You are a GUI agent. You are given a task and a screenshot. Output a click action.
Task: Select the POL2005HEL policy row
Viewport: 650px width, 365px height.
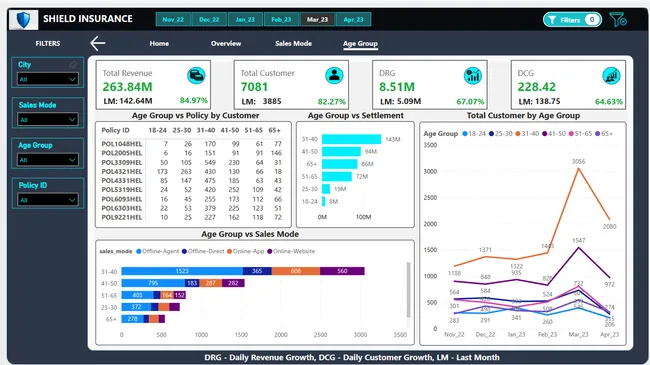click(x=192, y=153)
